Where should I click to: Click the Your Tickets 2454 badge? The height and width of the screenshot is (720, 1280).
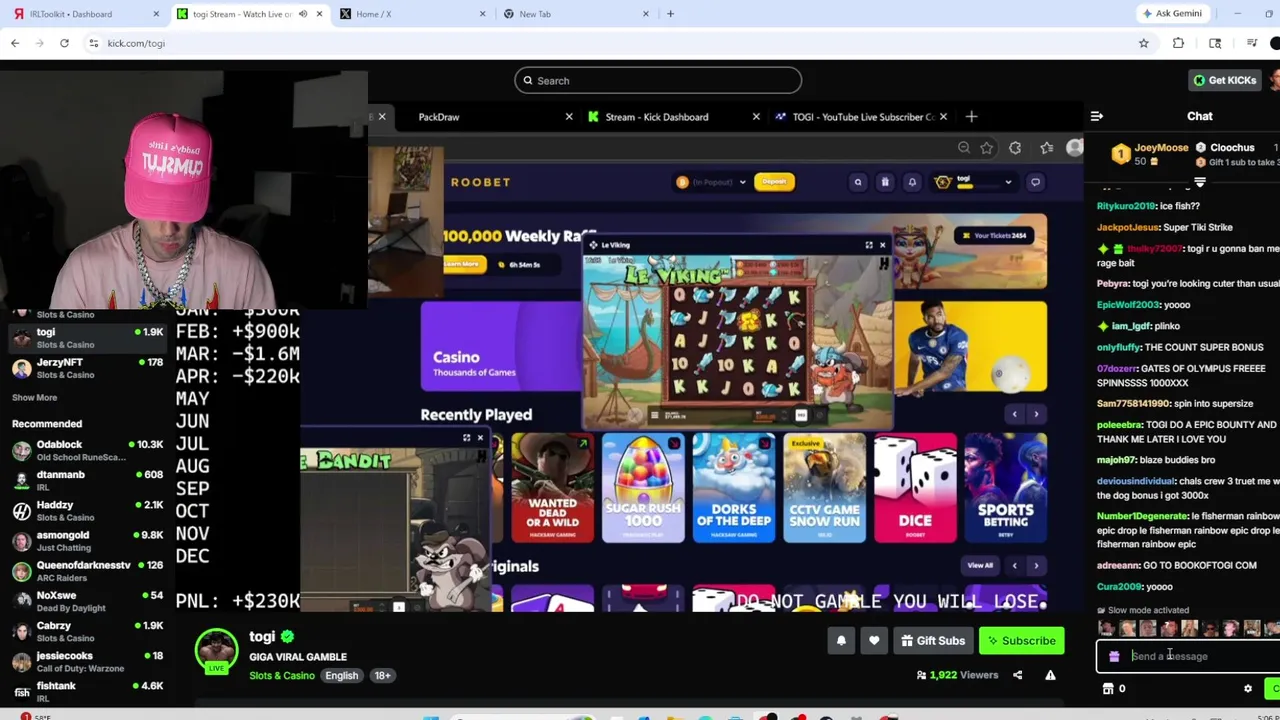click(x=992, y=236)
